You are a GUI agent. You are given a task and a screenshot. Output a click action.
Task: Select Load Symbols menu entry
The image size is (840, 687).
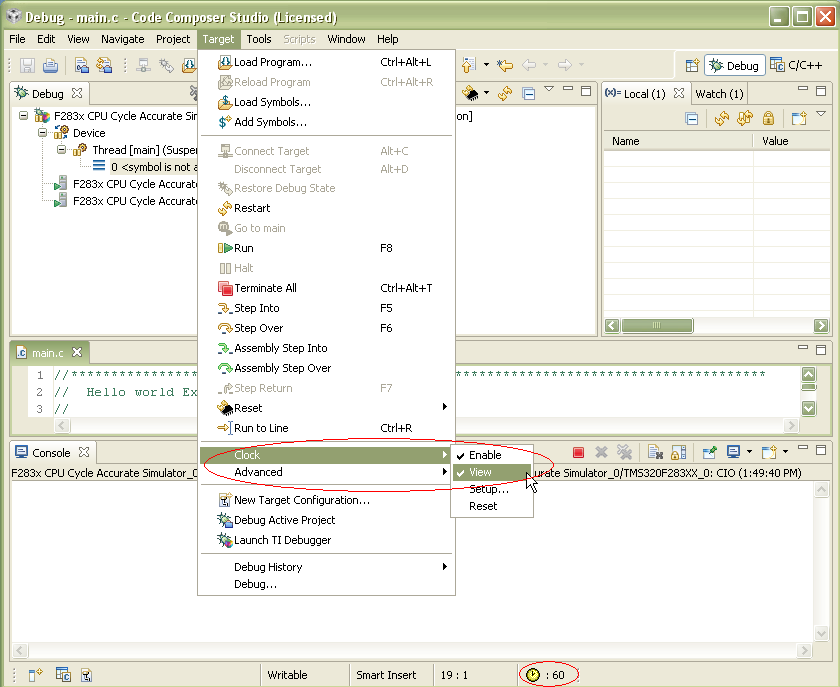[x=326, y=102]
